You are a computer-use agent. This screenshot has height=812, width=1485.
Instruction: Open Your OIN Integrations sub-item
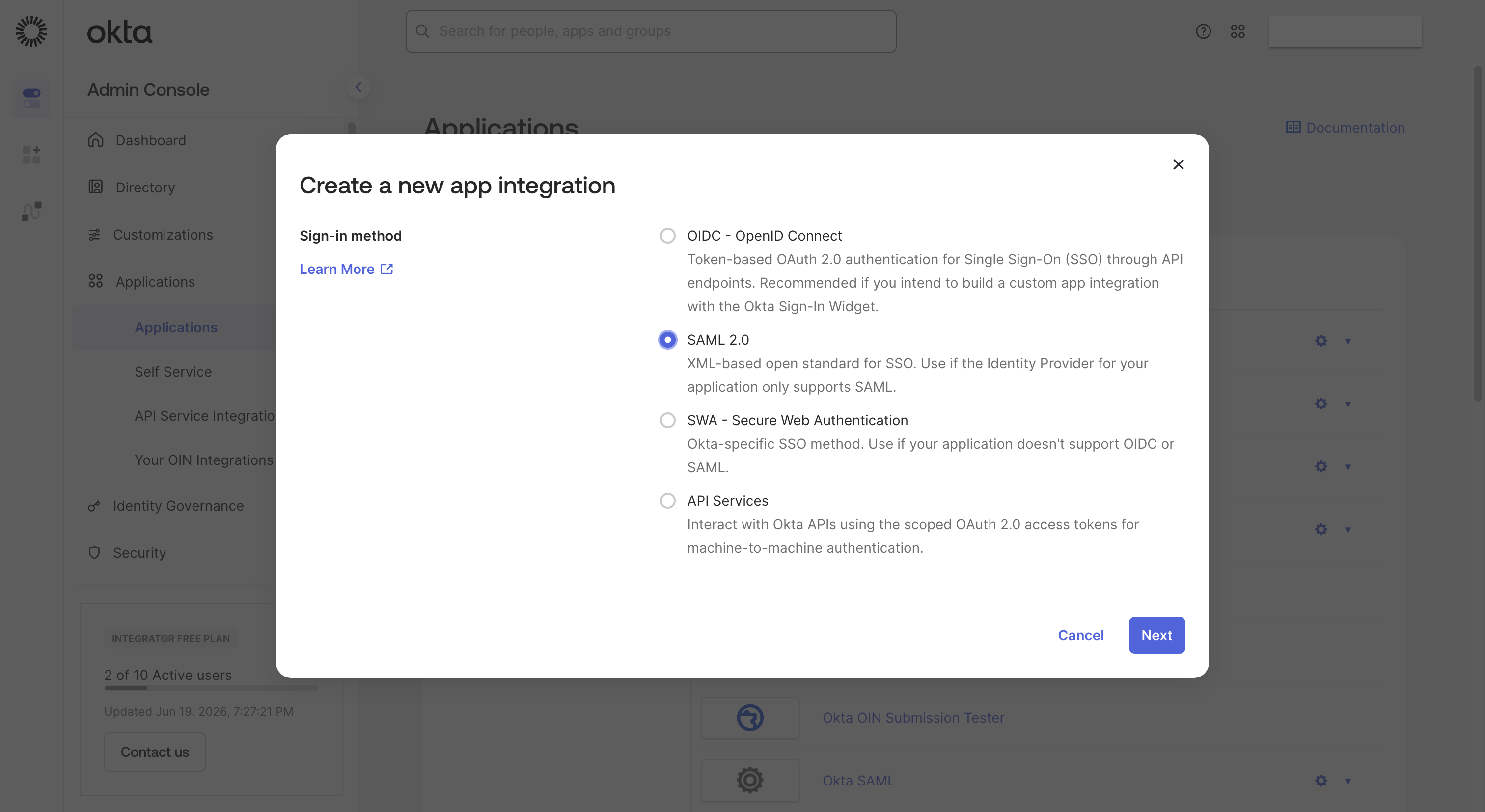point(204,460)
